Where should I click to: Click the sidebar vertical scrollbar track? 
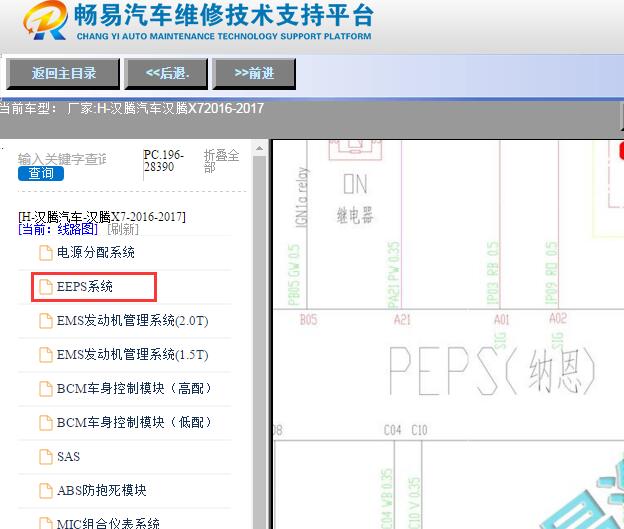(259, 342)
